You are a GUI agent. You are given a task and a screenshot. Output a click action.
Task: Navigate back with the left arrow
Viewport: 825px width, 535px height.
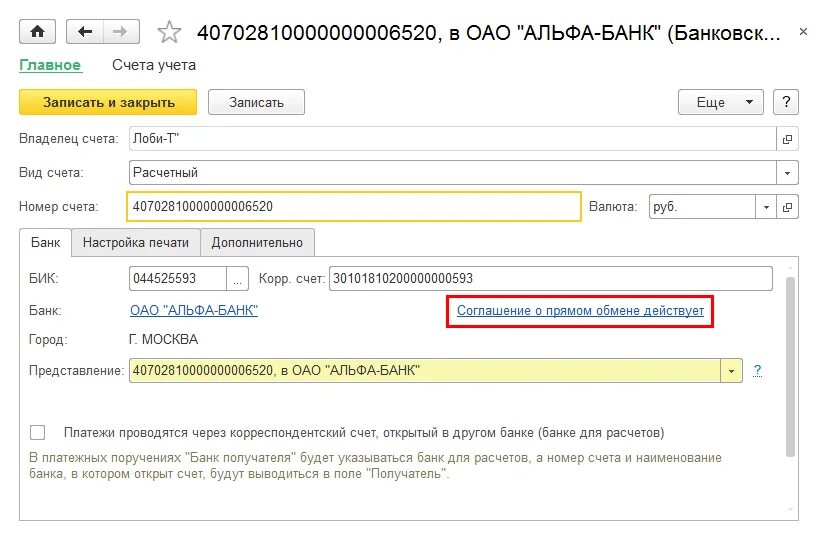pyautogui.click(x=85, y=32)
